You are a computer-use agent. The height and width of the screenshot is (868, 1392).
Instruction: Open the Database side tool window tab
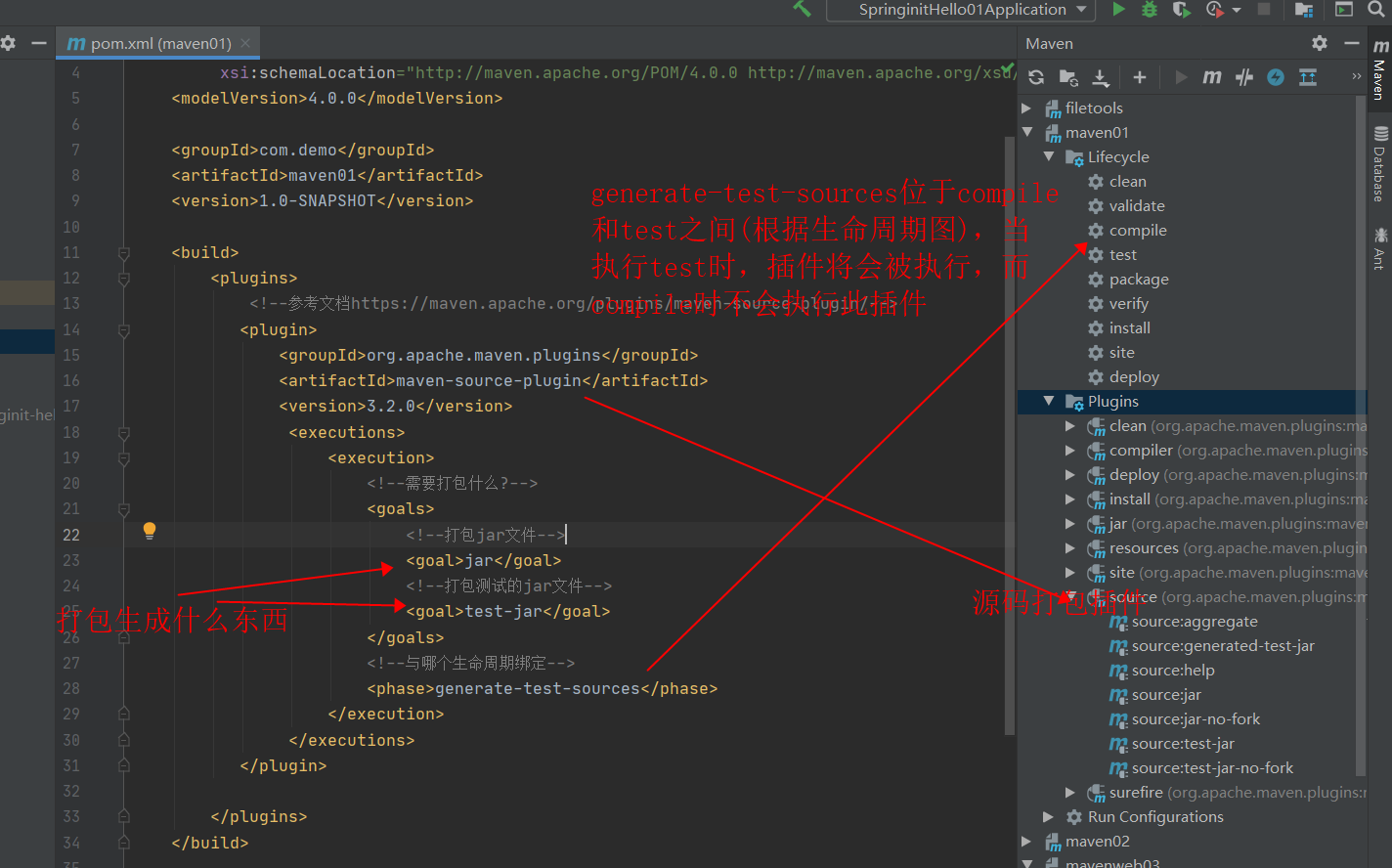[x=1379, y=163]
